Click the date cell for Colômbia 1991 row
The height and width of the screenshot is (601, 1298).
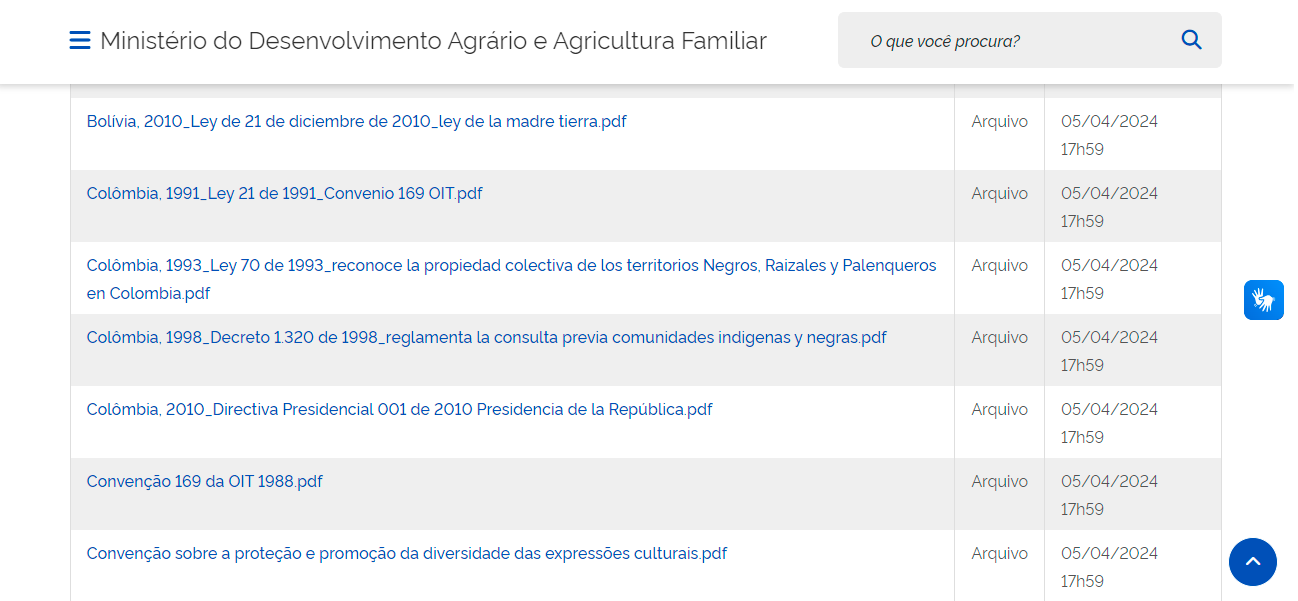(x=1109, y=207)
